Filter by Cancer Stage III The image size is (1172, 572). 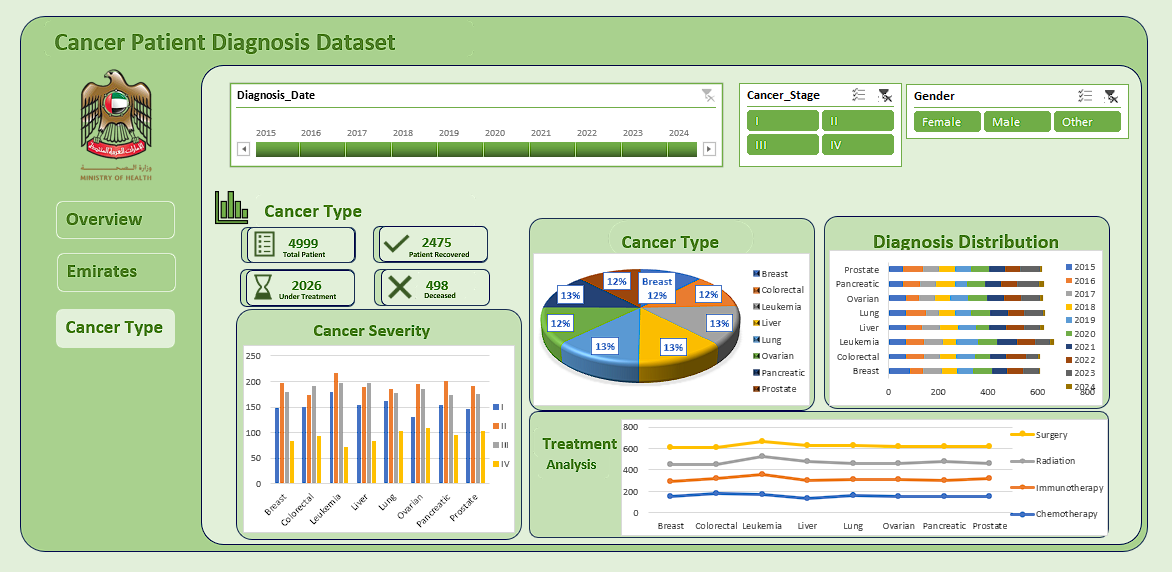(783, 144)
